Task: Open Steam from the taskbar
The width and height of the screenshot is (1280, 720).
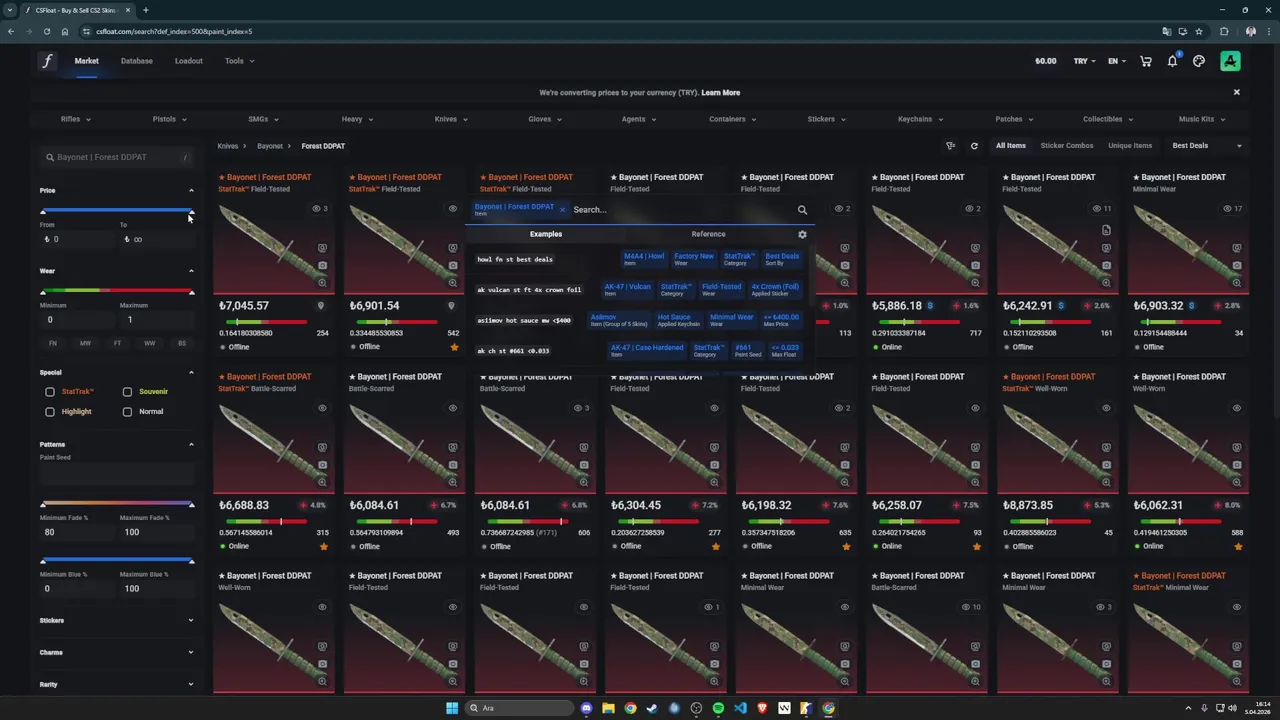Action: [652, 708]
